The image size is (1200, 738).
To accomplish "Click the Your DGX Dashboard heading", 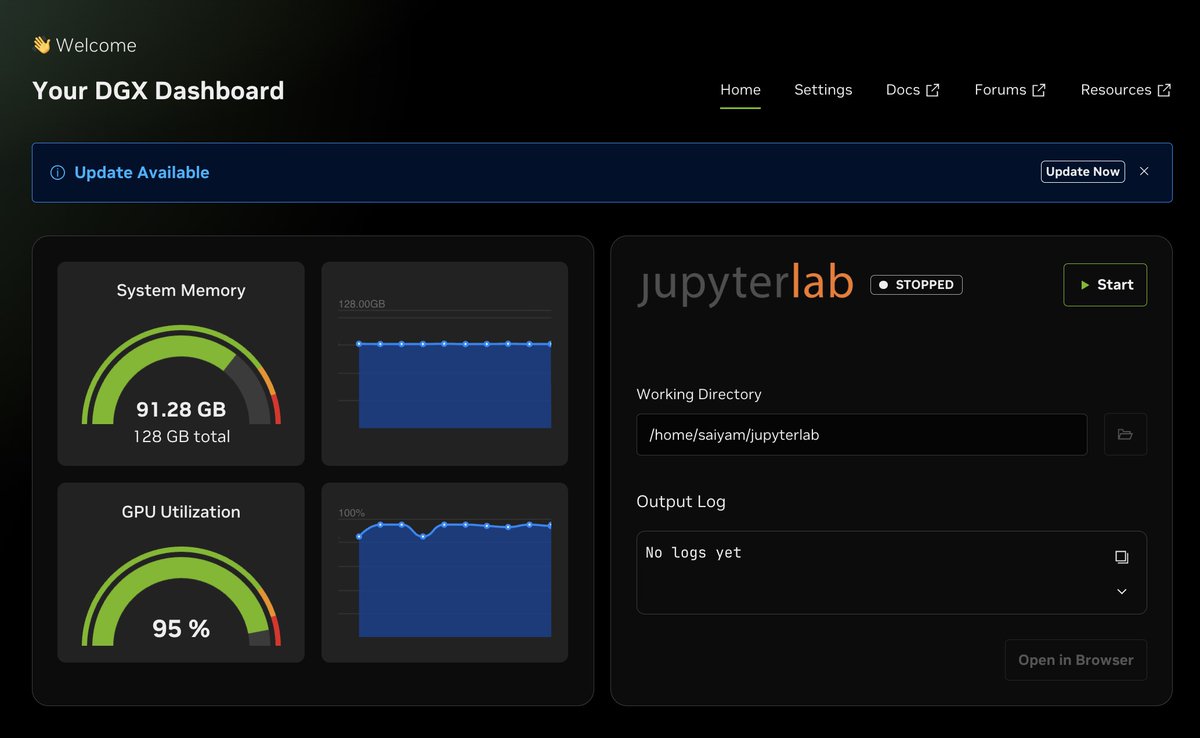I will (158, 91).
